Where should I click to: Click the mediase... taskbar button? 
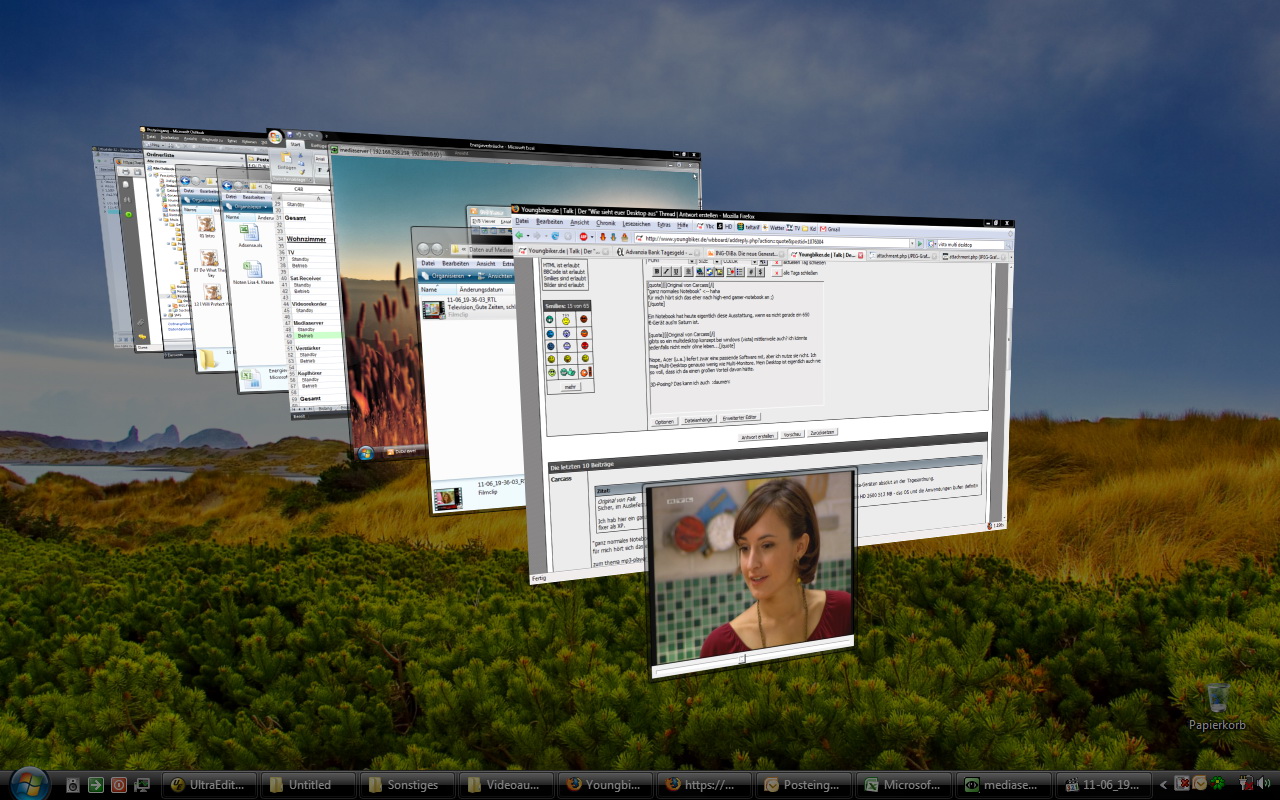[x=1004, y=785]
